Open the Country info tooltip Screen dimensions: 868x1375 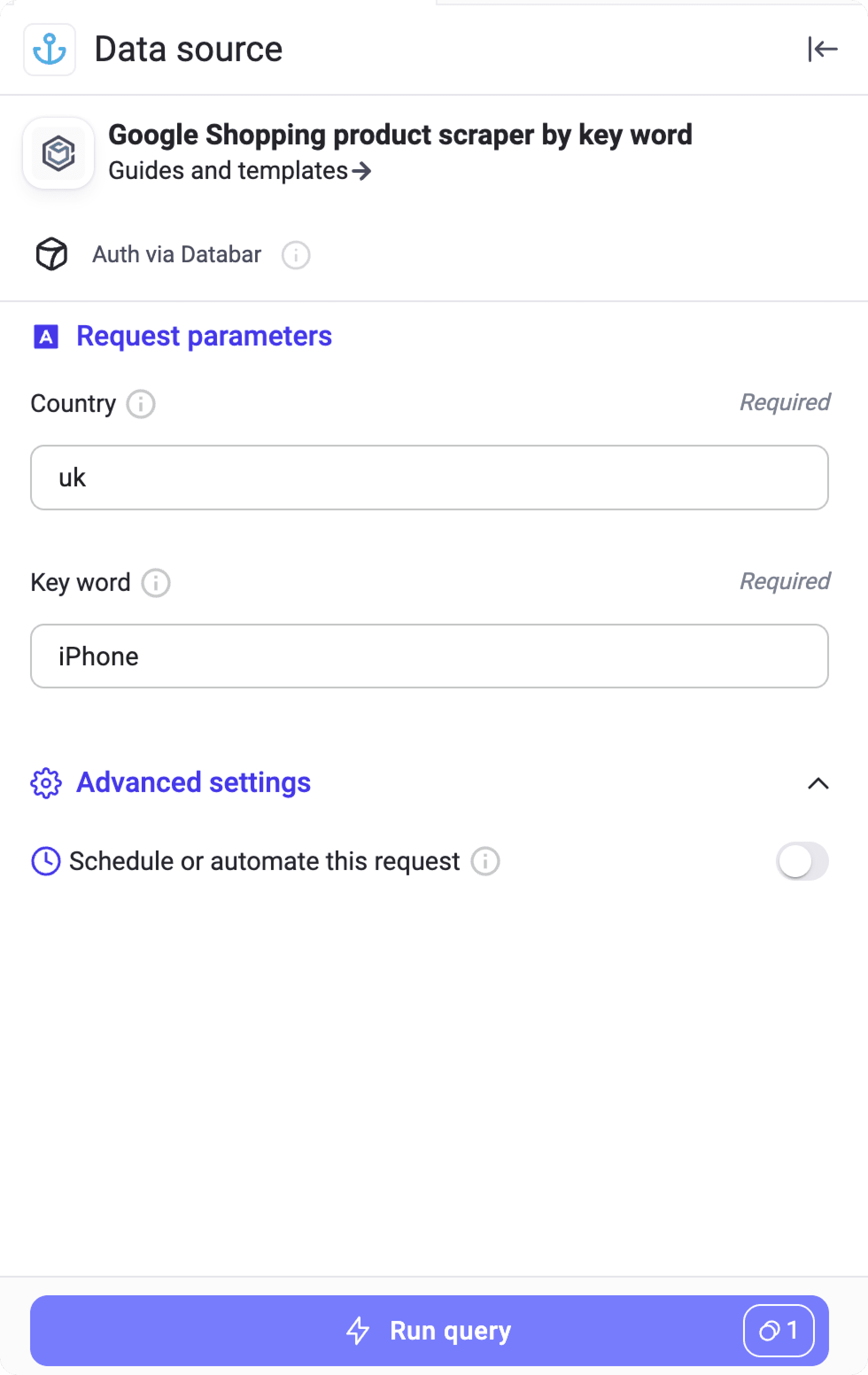140,404
